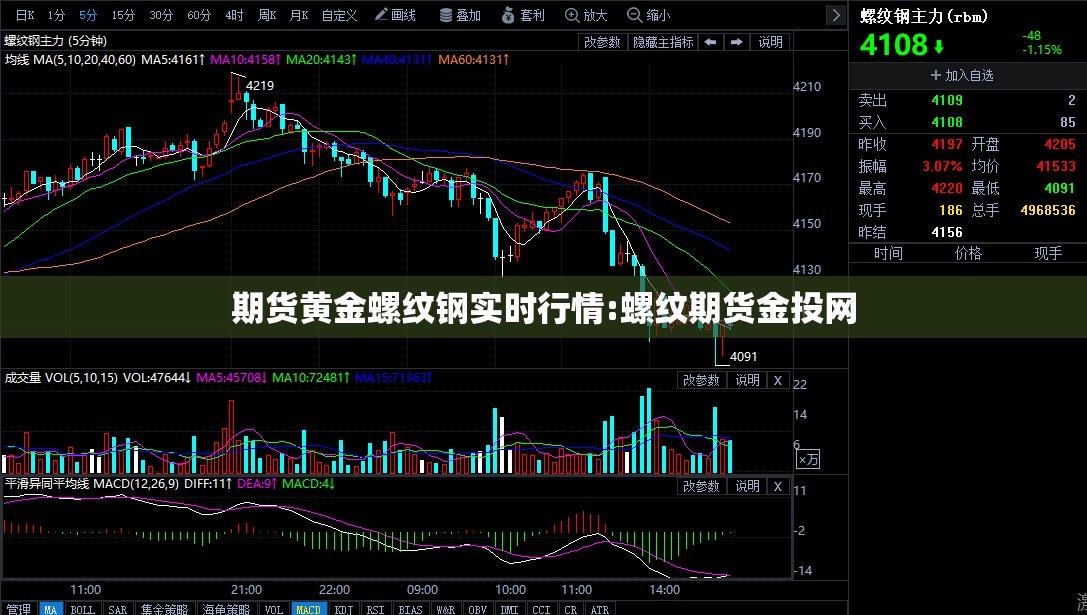Open 说明 for the main indicator

(770, 42)
